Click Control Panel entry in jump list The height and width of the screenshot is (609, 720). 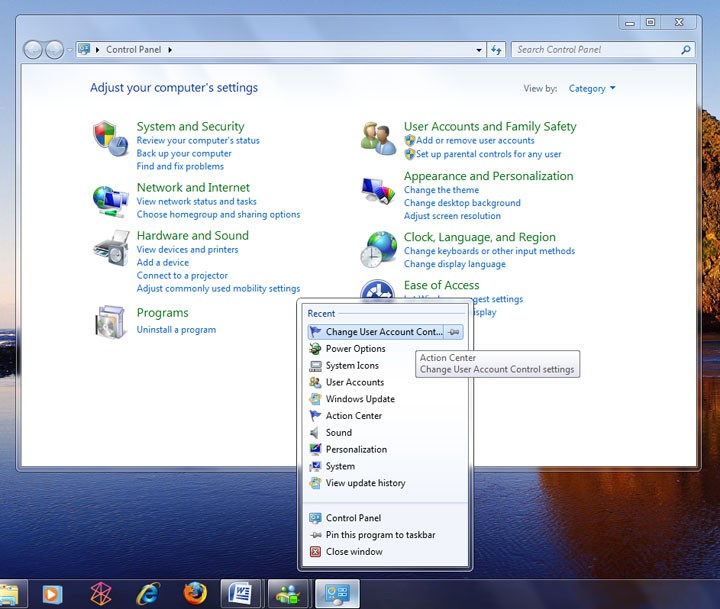pyautogui.click(x=385, y=518)
